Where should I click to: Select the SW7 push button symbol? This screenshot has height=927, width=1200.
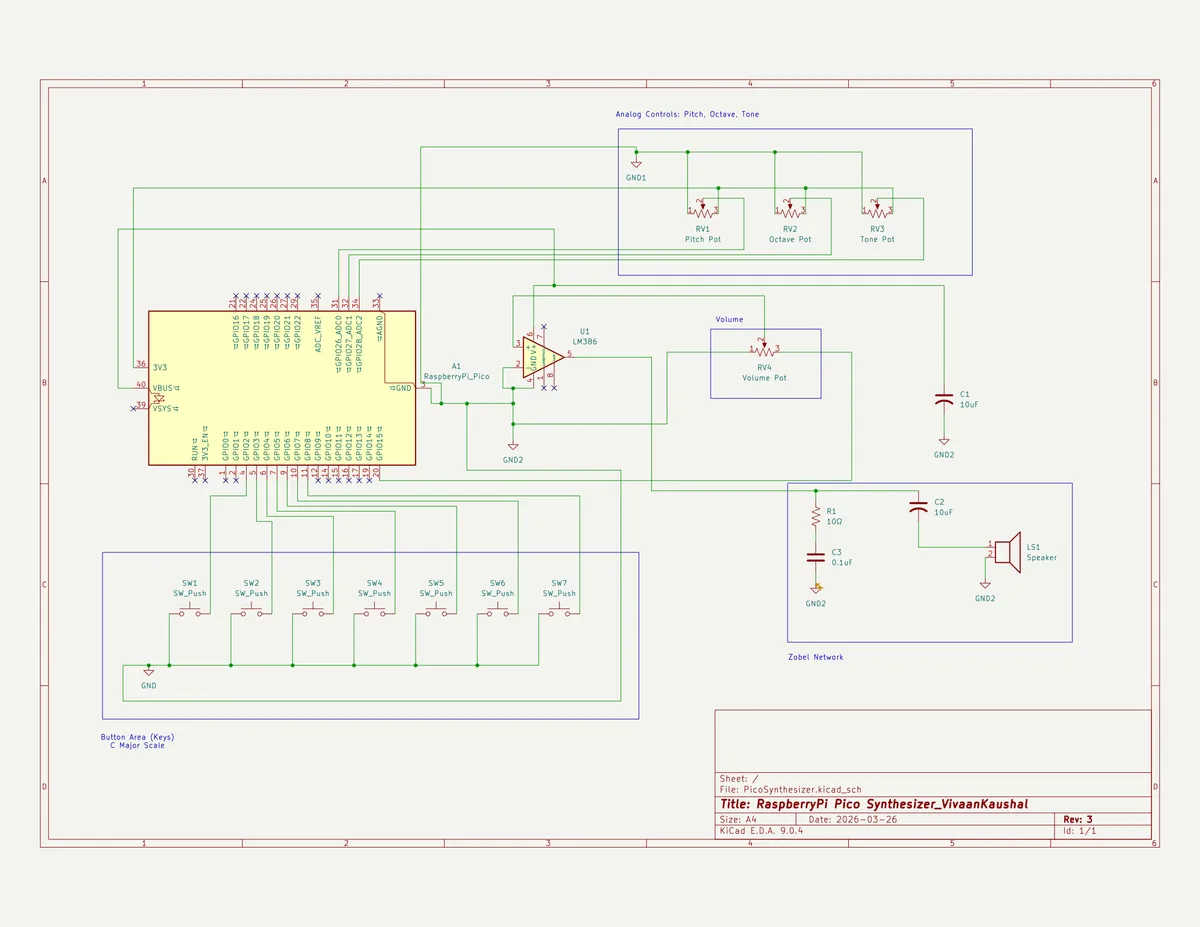pos(559,611)
